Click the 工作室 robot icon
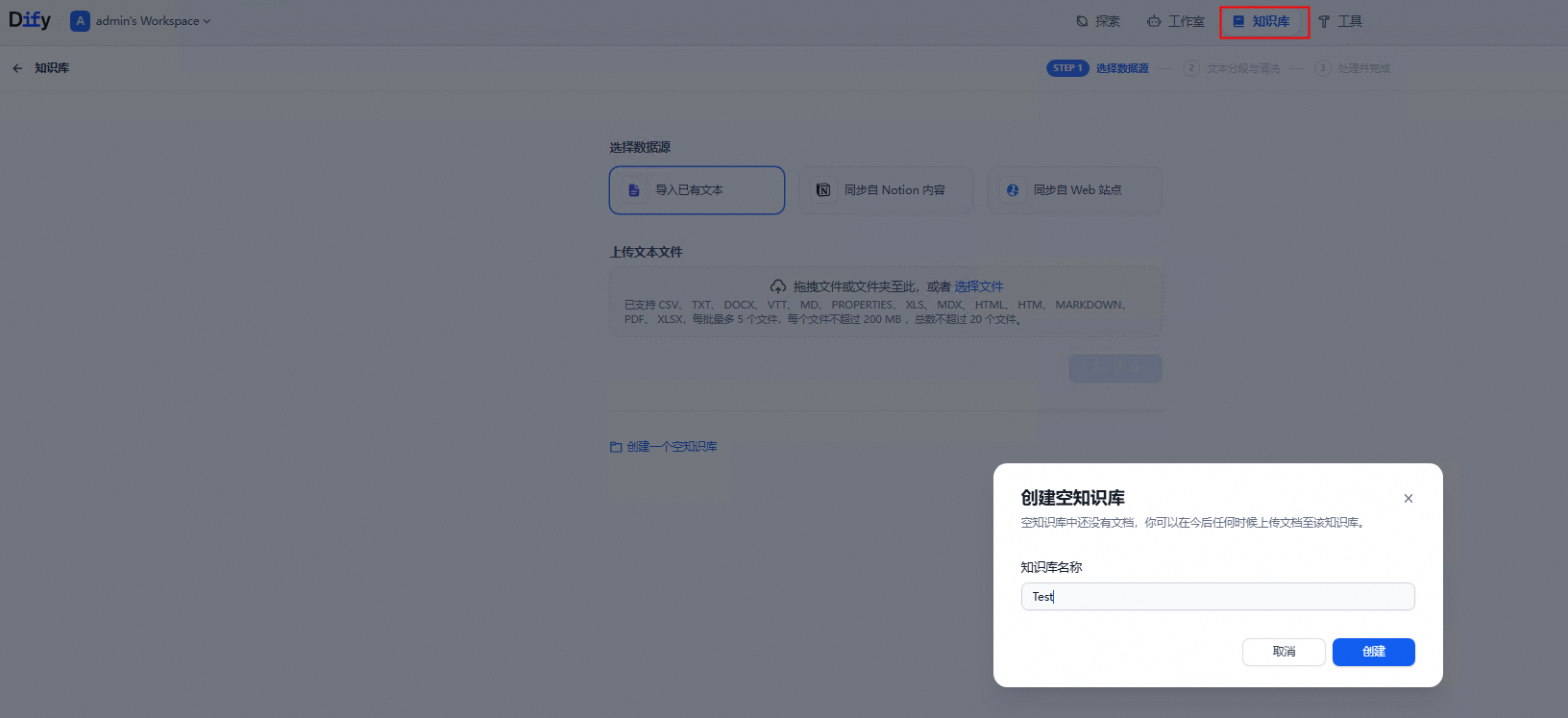 [x=1154, y=21]
